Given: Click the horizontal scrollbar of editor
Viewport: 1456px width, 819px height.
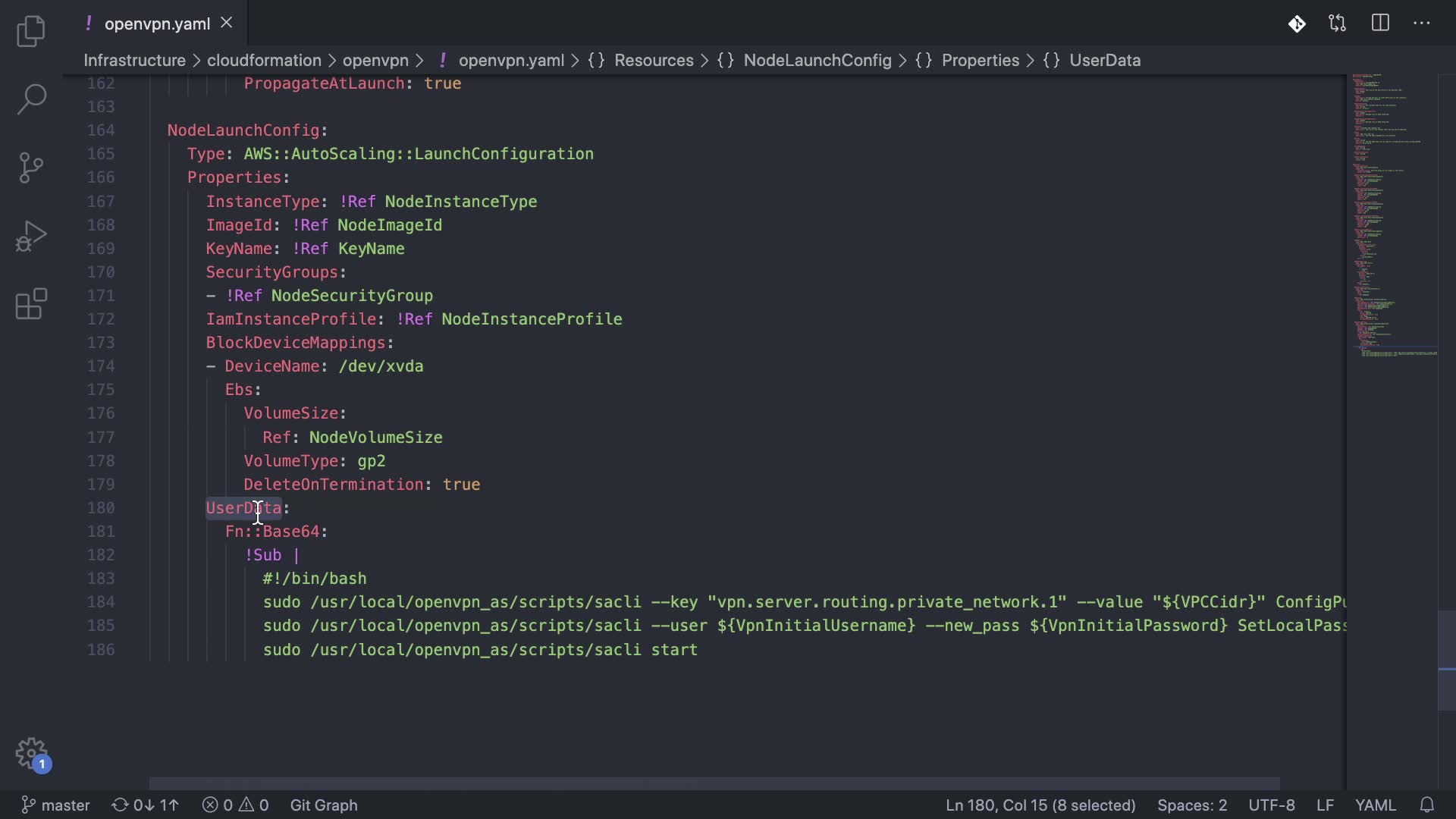Looking at the screenshot, I should (x=713, y=783).
